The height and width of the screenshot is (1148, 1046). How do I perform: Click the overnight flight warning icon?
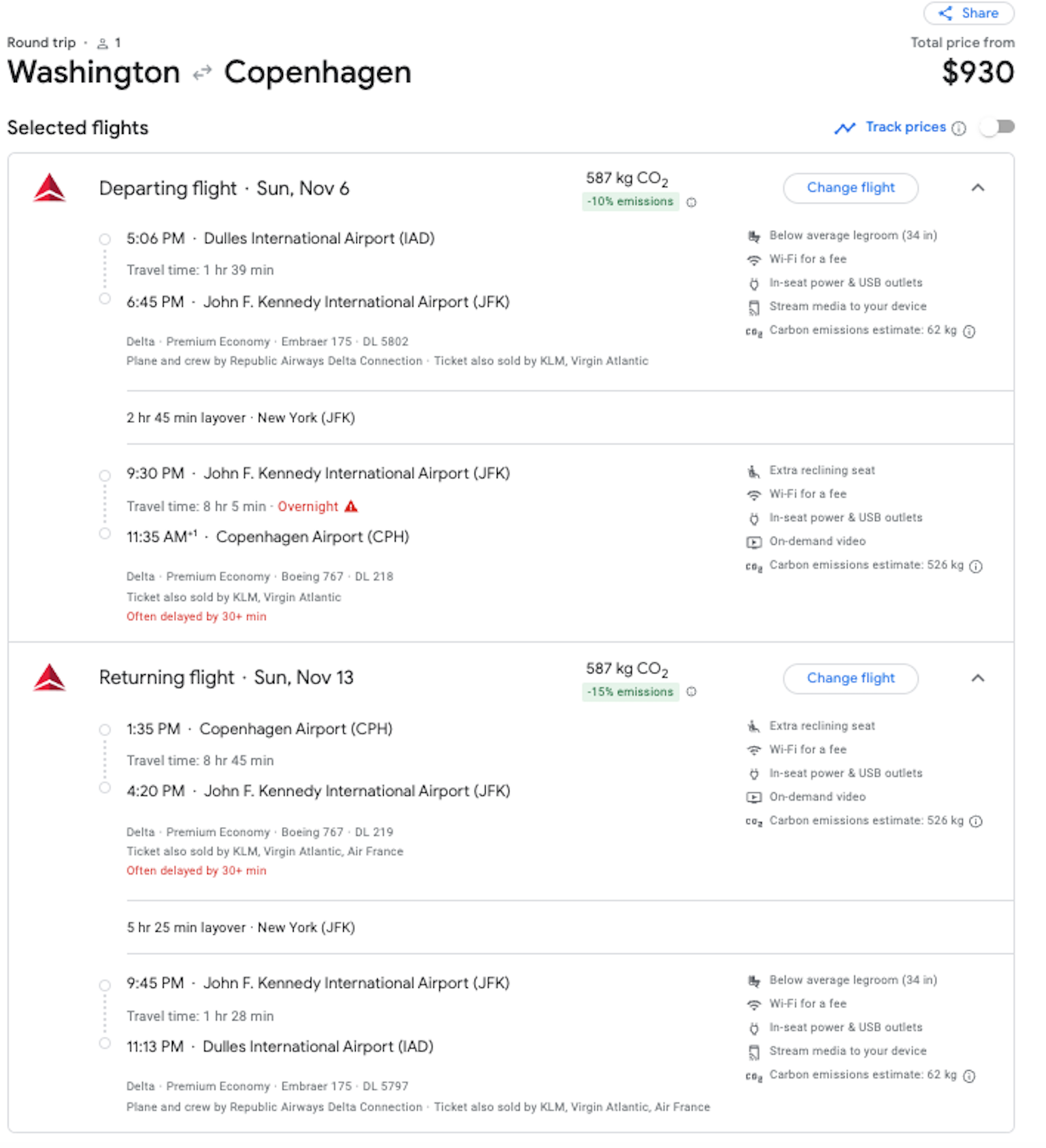point(351,507)
